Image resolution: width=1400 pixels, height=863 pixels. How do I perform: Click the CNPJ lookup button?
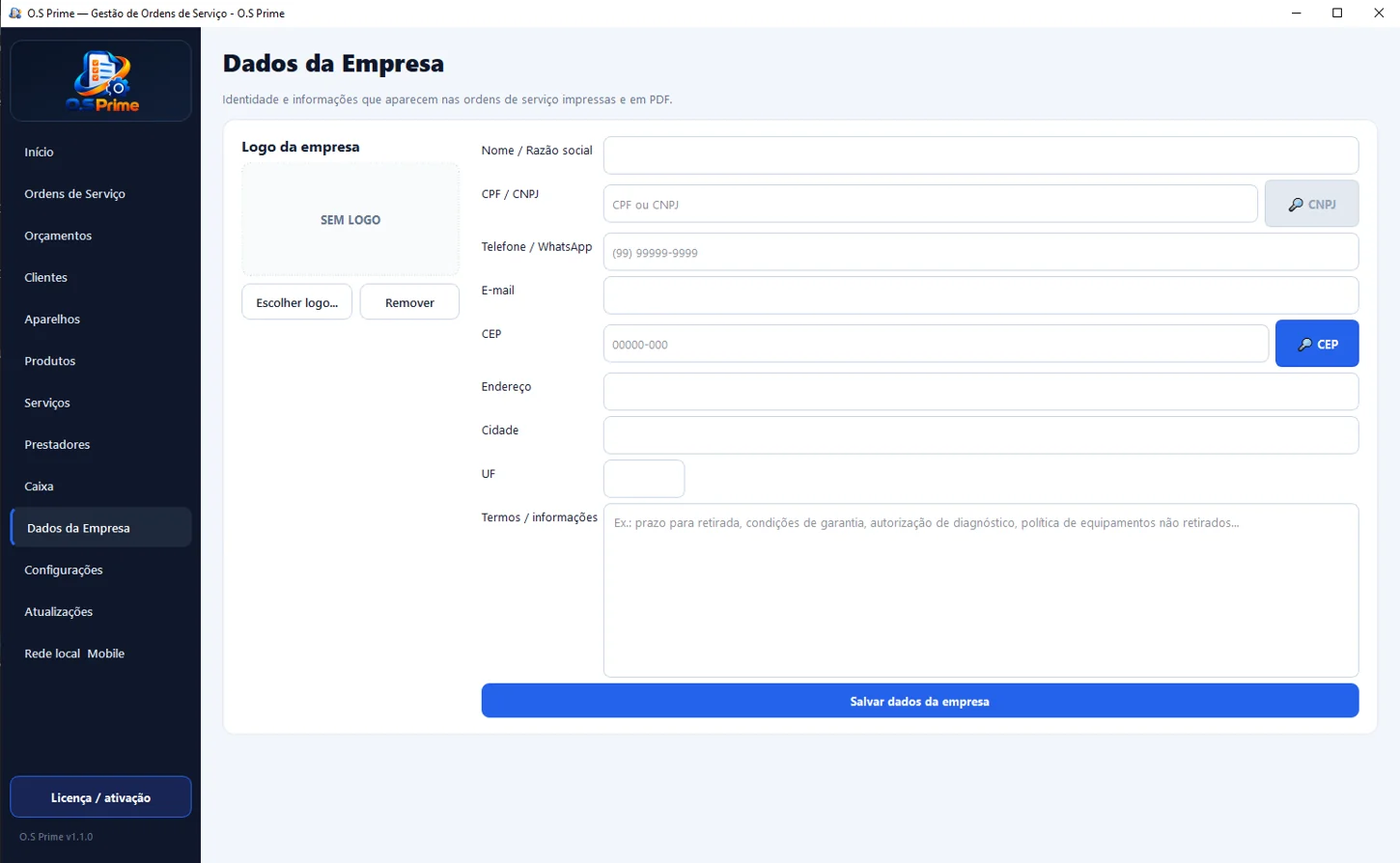point(1311,204)
